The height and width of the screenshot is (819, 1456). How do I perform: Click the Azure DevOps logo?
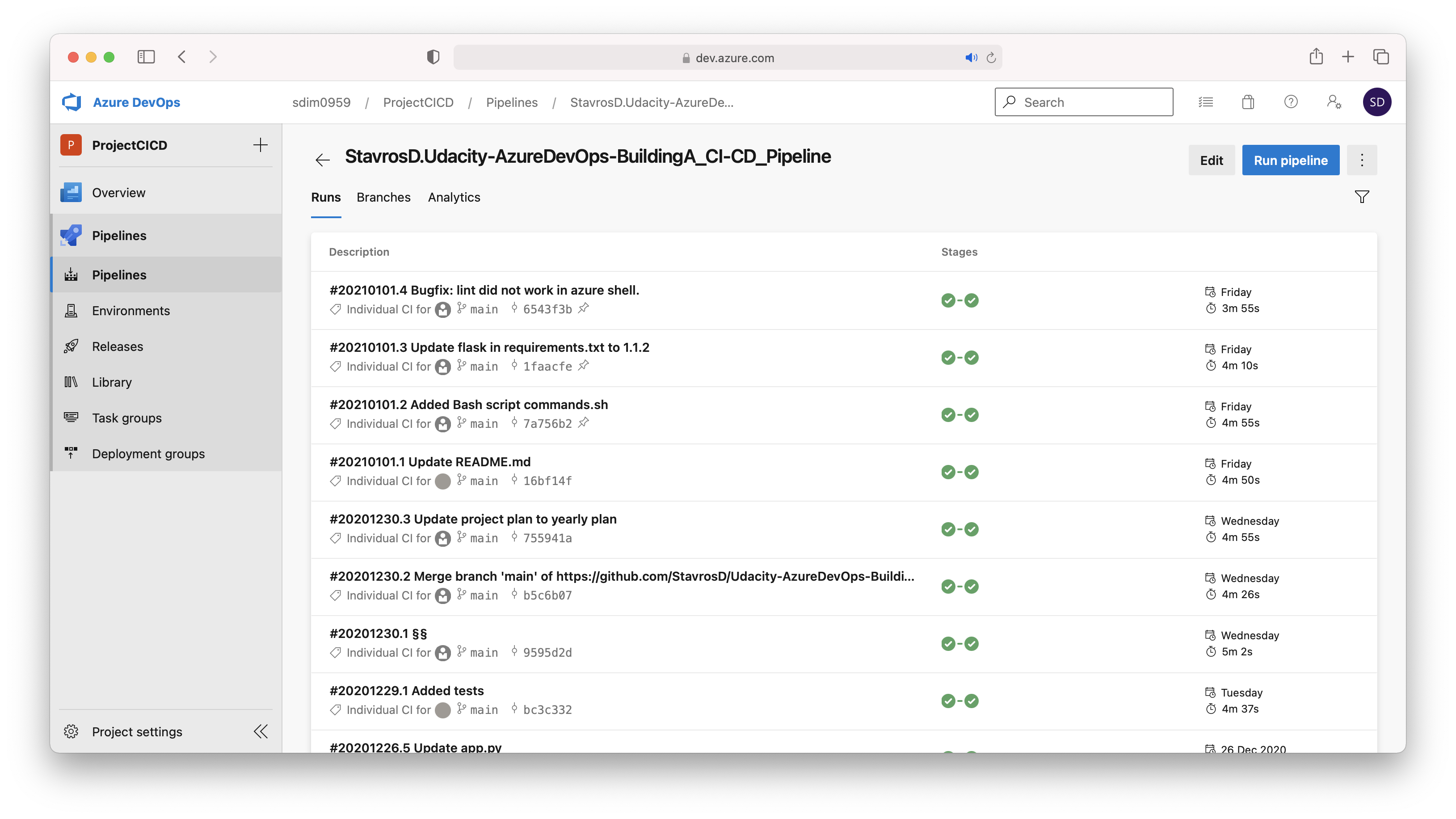72,102
